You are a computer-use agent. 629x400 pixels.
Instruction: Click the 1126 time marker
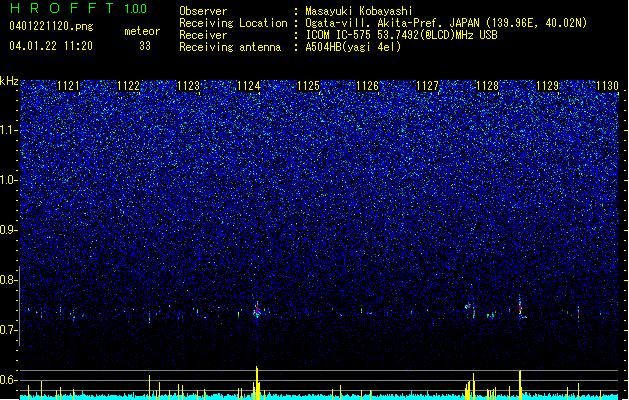[367, 86]
